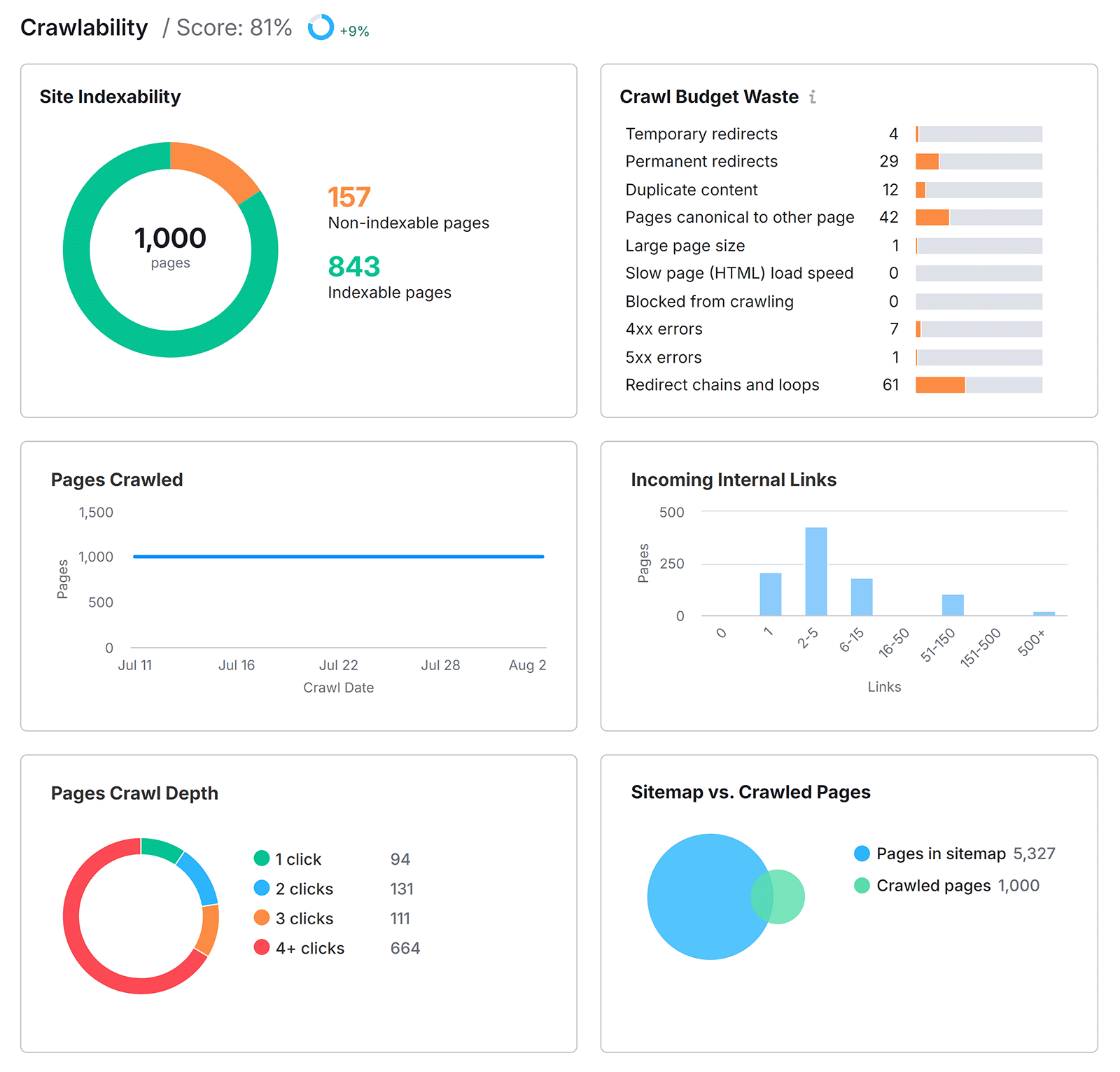Expand the Redirect chains and loops row

(722, 384)
